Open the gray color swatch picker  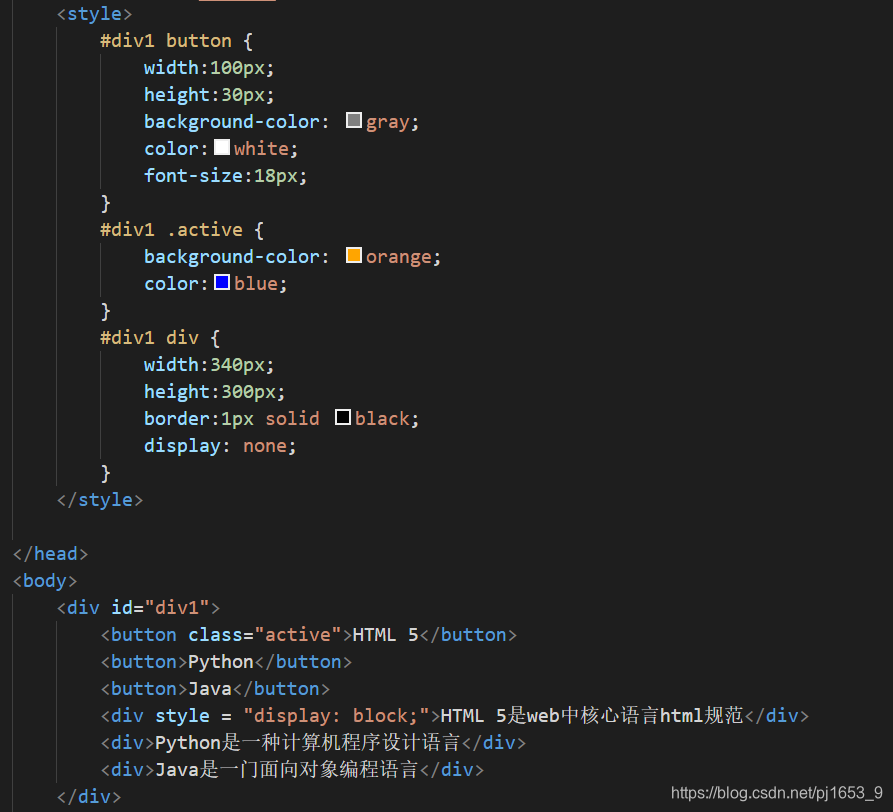[x=354, y=120]
